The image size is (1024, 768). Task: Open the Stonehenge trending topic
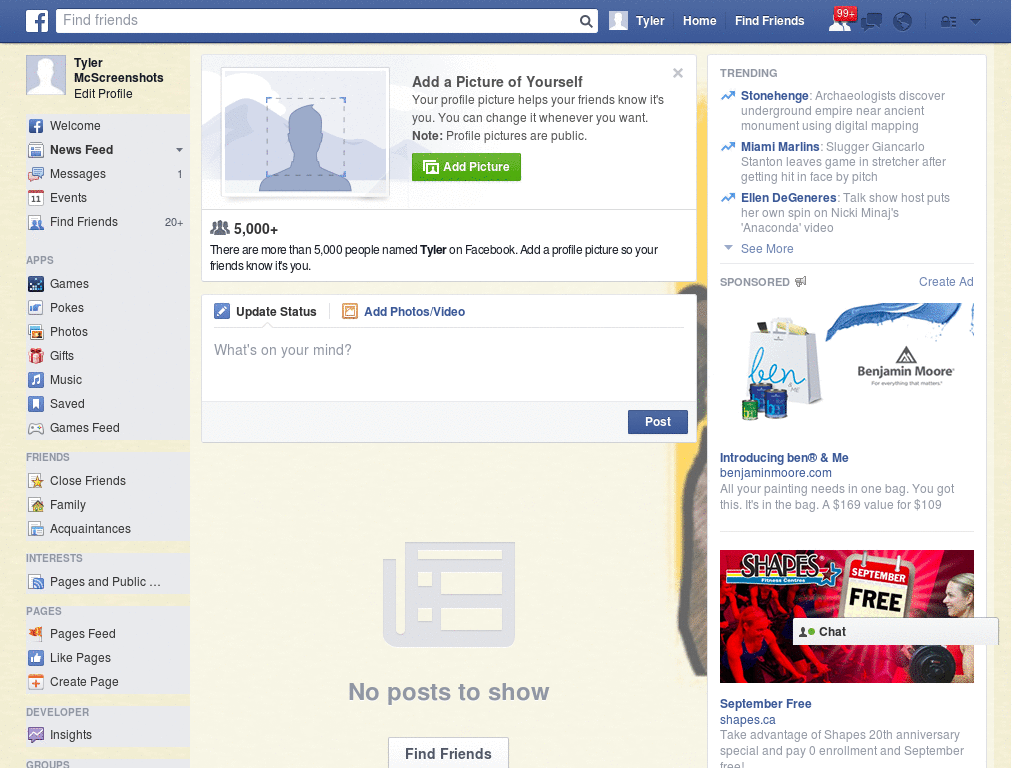775,96
